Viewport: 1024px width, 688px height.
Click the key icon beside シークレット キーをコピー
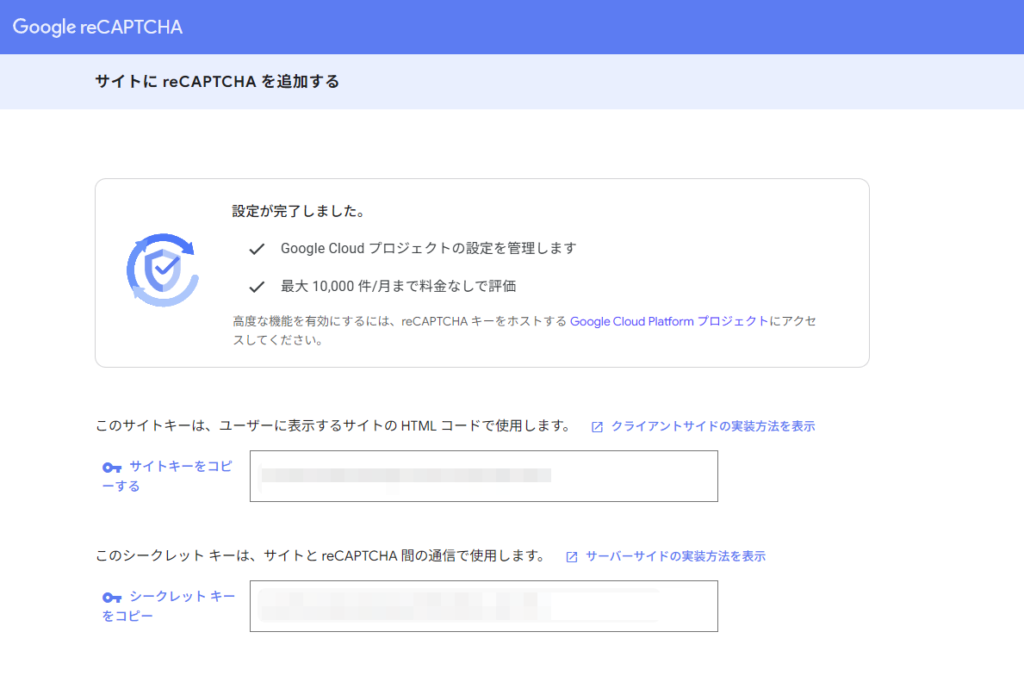[x=112, y=597]
